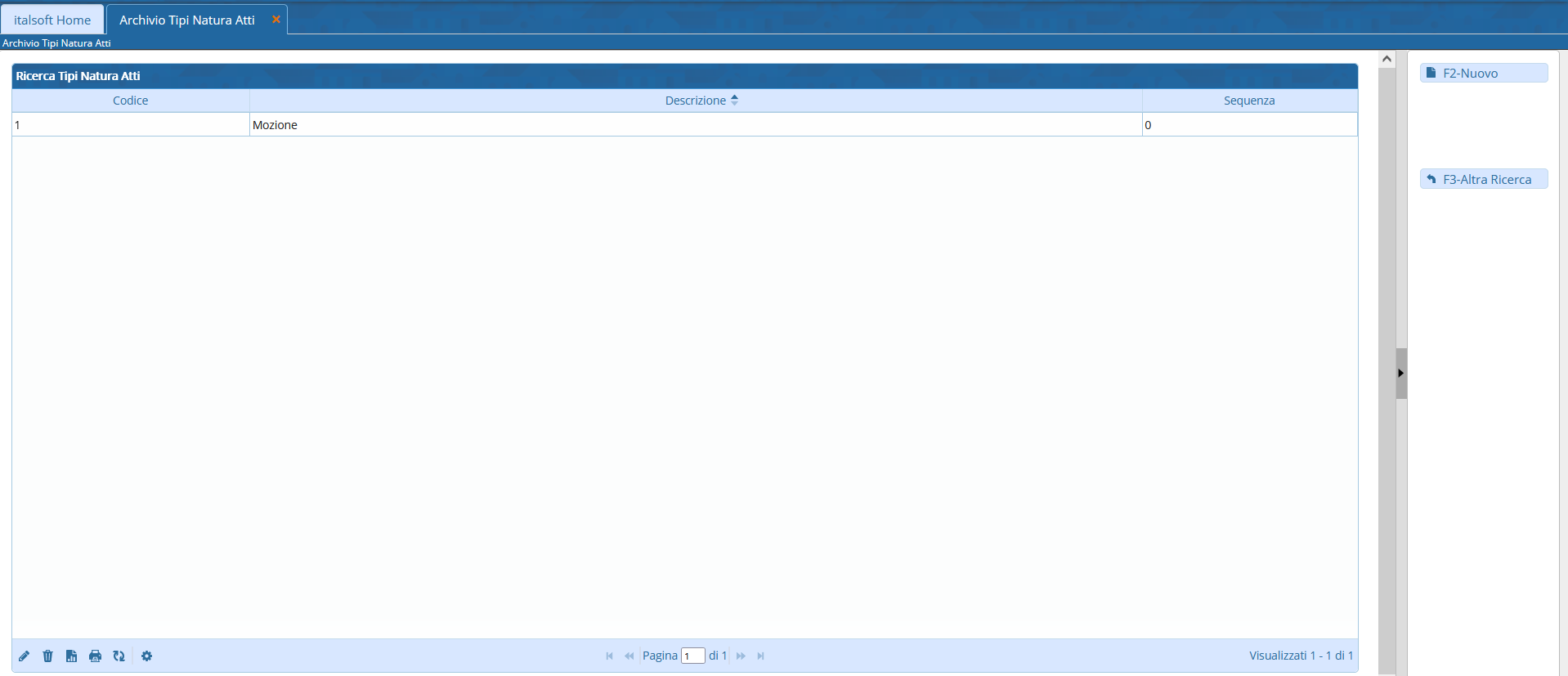Go to previous page arrow
Viewport: 1568px width, 676px height.
tap(629, 656)
